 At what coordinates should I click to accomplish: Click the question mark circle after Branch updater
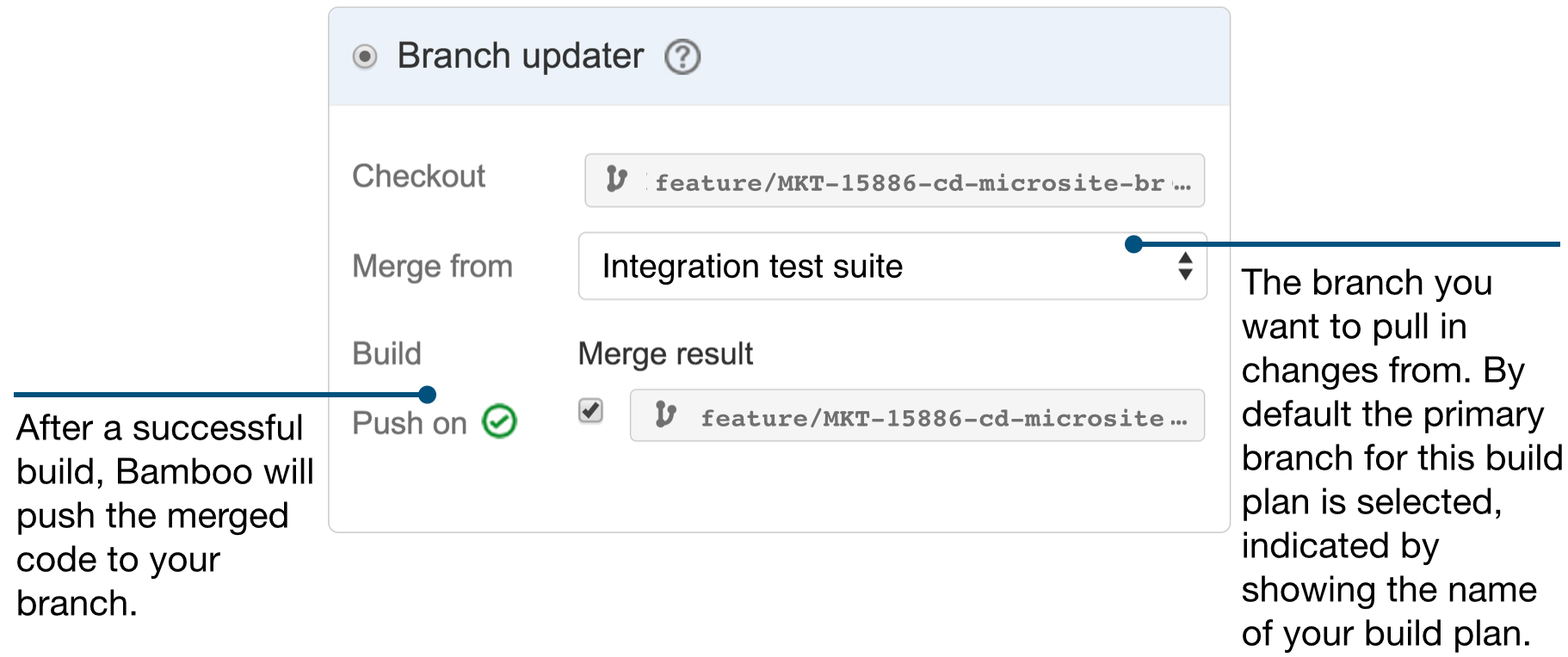click(x=681, y=57)
